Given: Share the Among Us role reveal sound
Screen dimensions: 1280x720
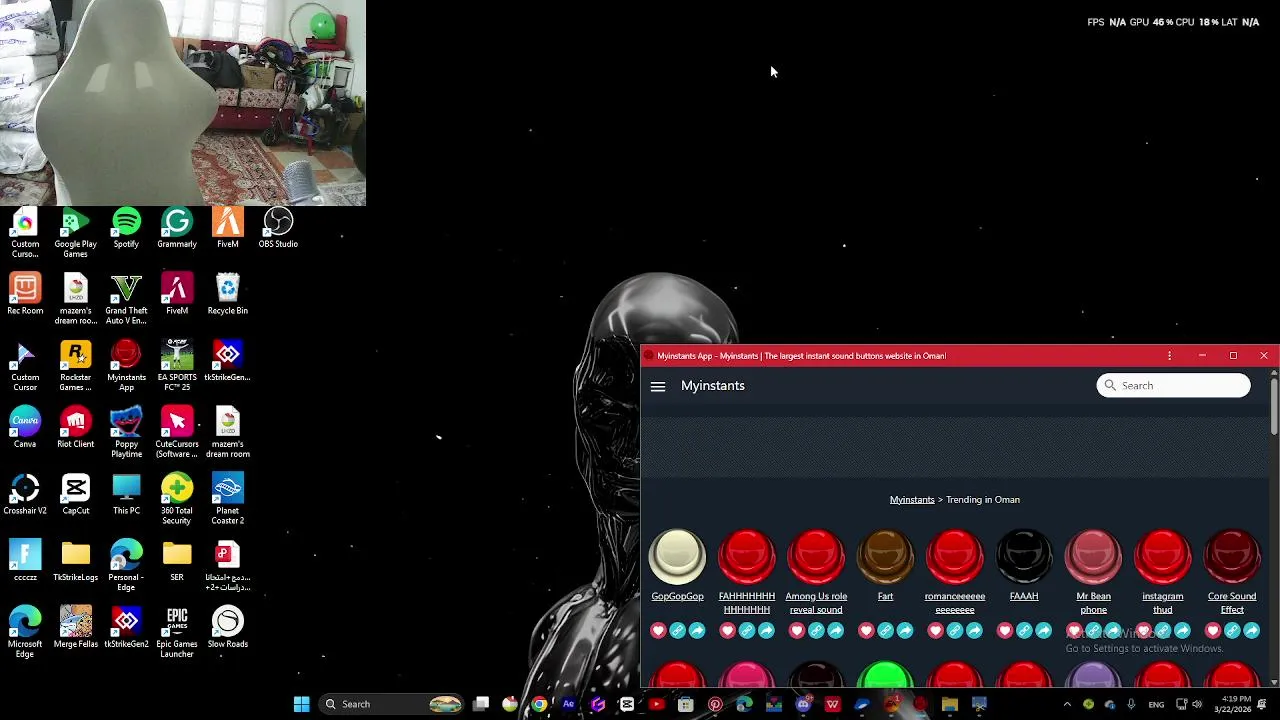Looking at the screenshot, I should (x=836, y=630).
